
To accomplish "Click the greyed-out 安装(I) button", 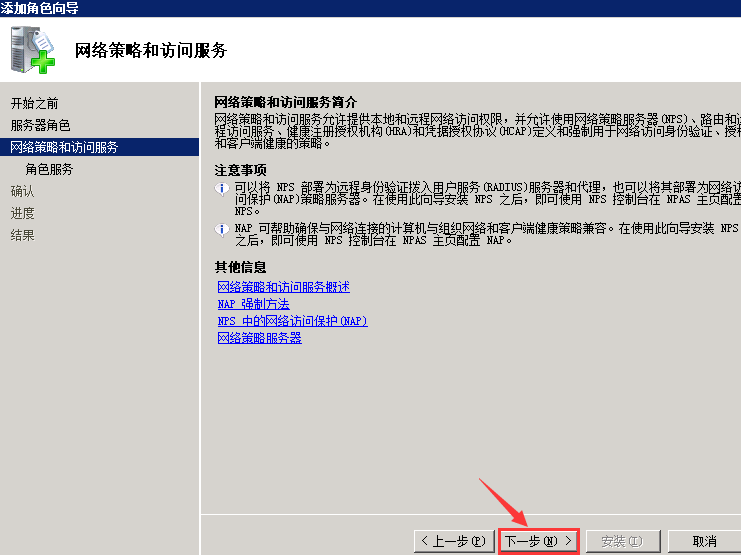I will point(621,541).
